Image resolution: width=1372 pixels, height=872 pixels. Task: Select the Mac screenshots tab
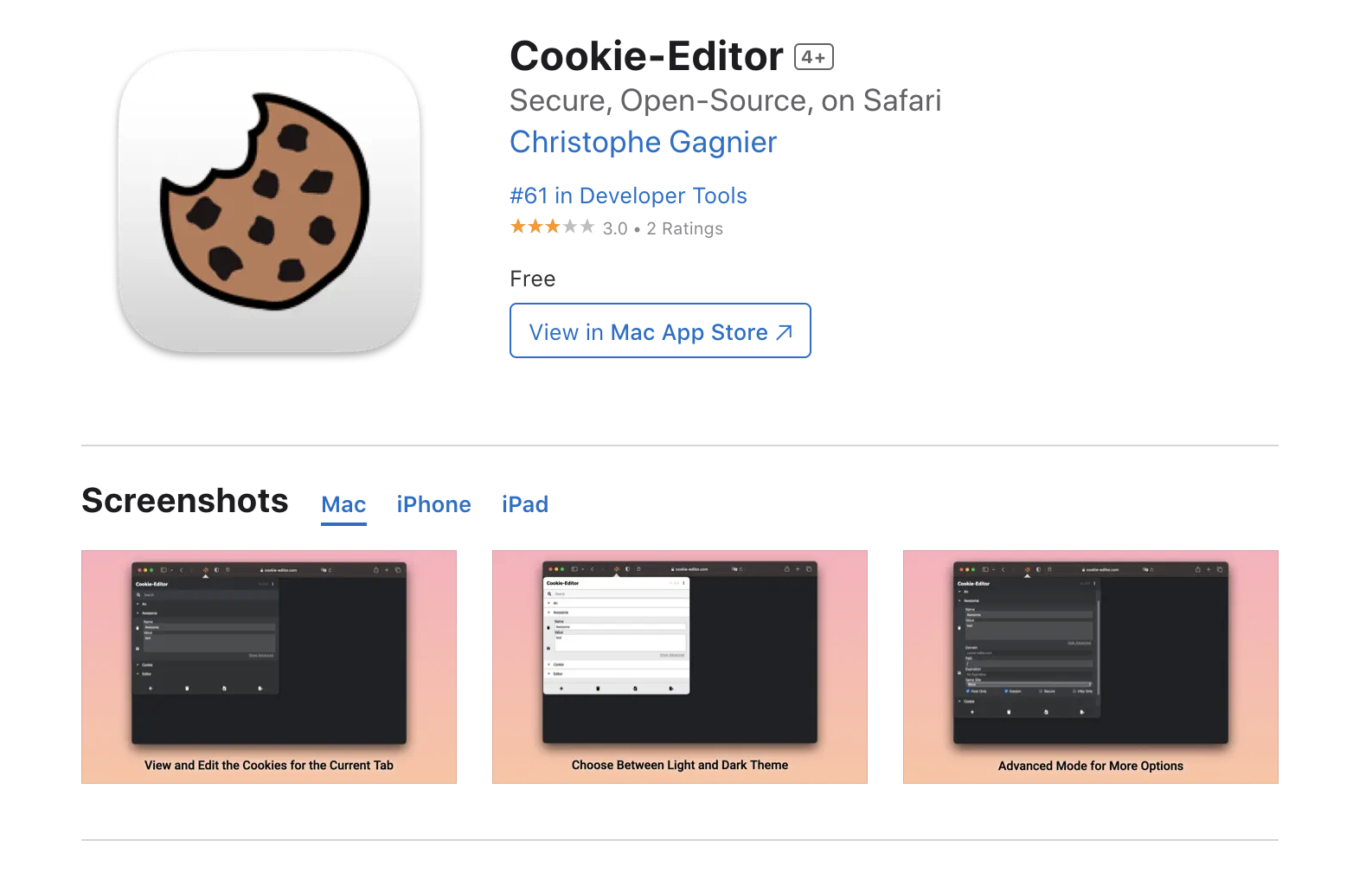[x=343, y=504]
